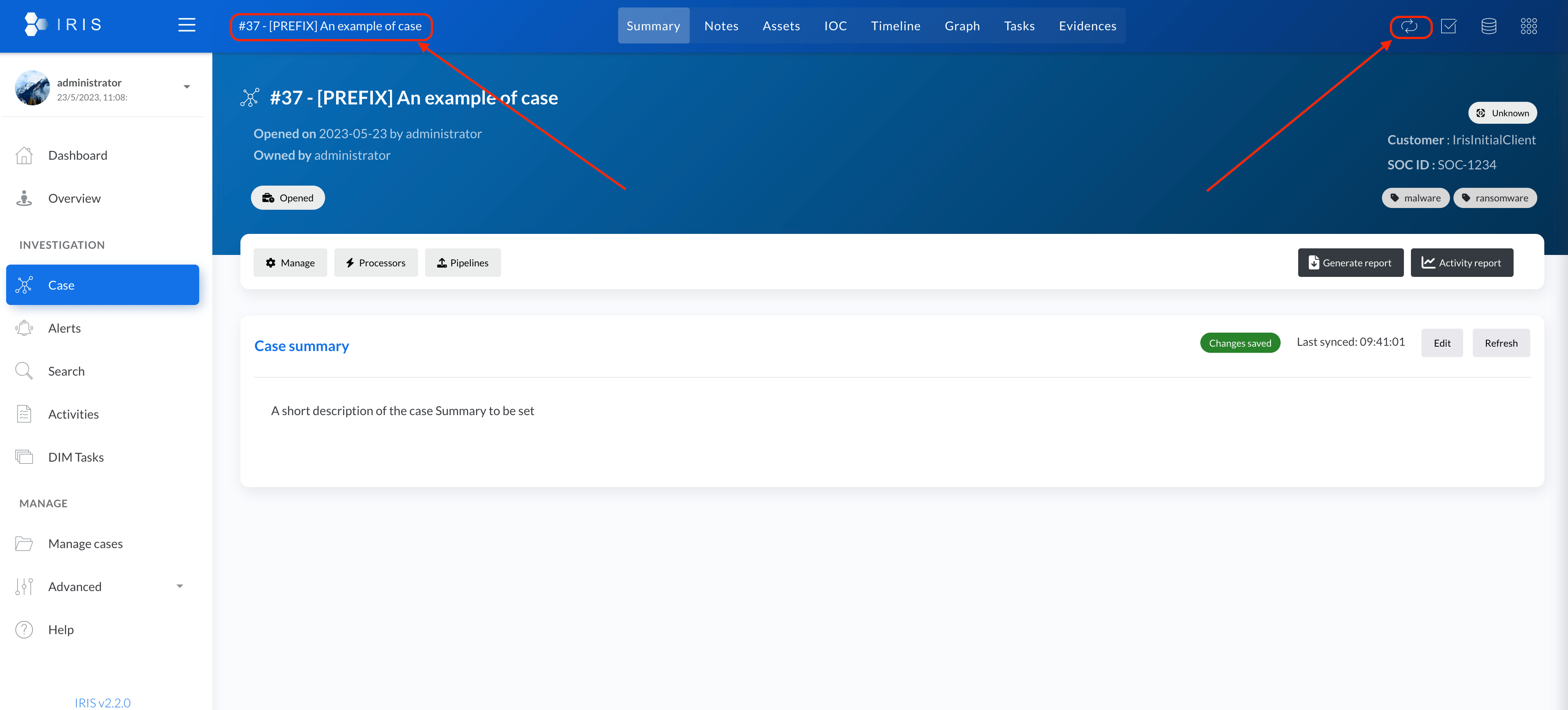Click Edit on case summary
1568x710 pixels.
coord(1441,344)
